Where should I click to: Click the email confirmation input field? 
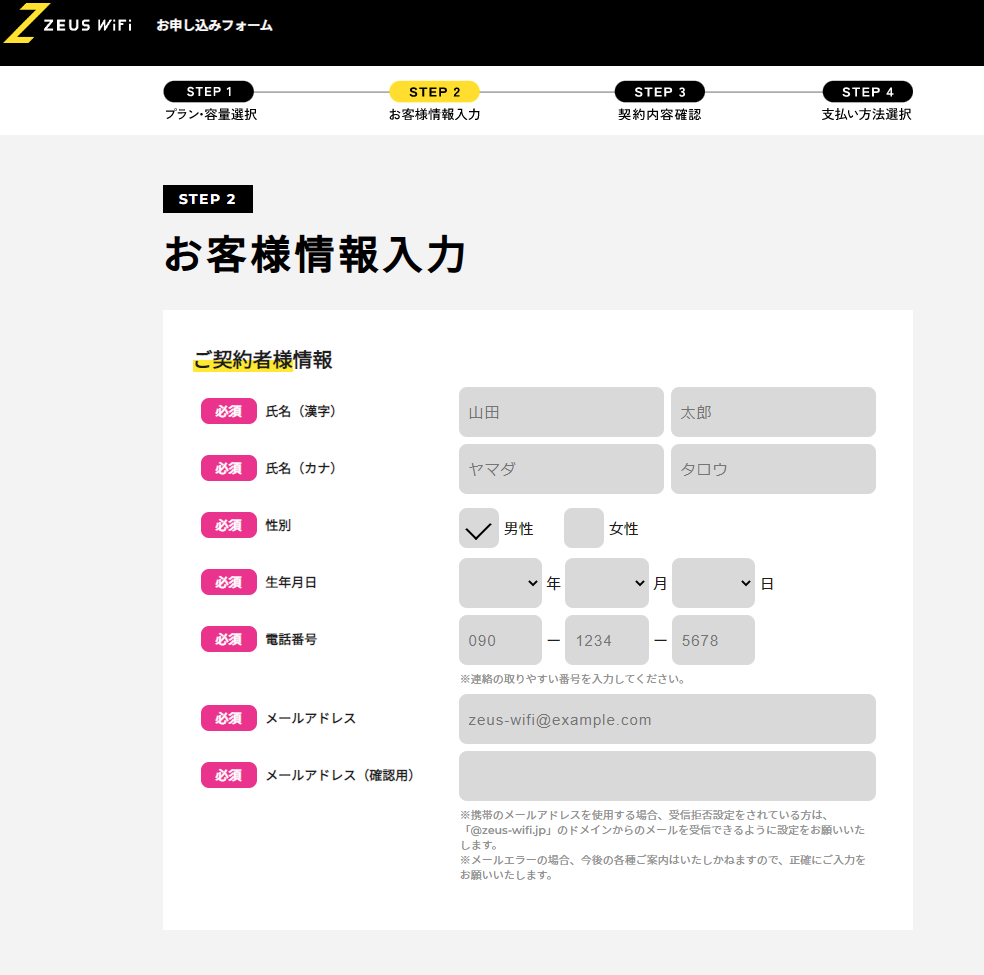[667, 776]
